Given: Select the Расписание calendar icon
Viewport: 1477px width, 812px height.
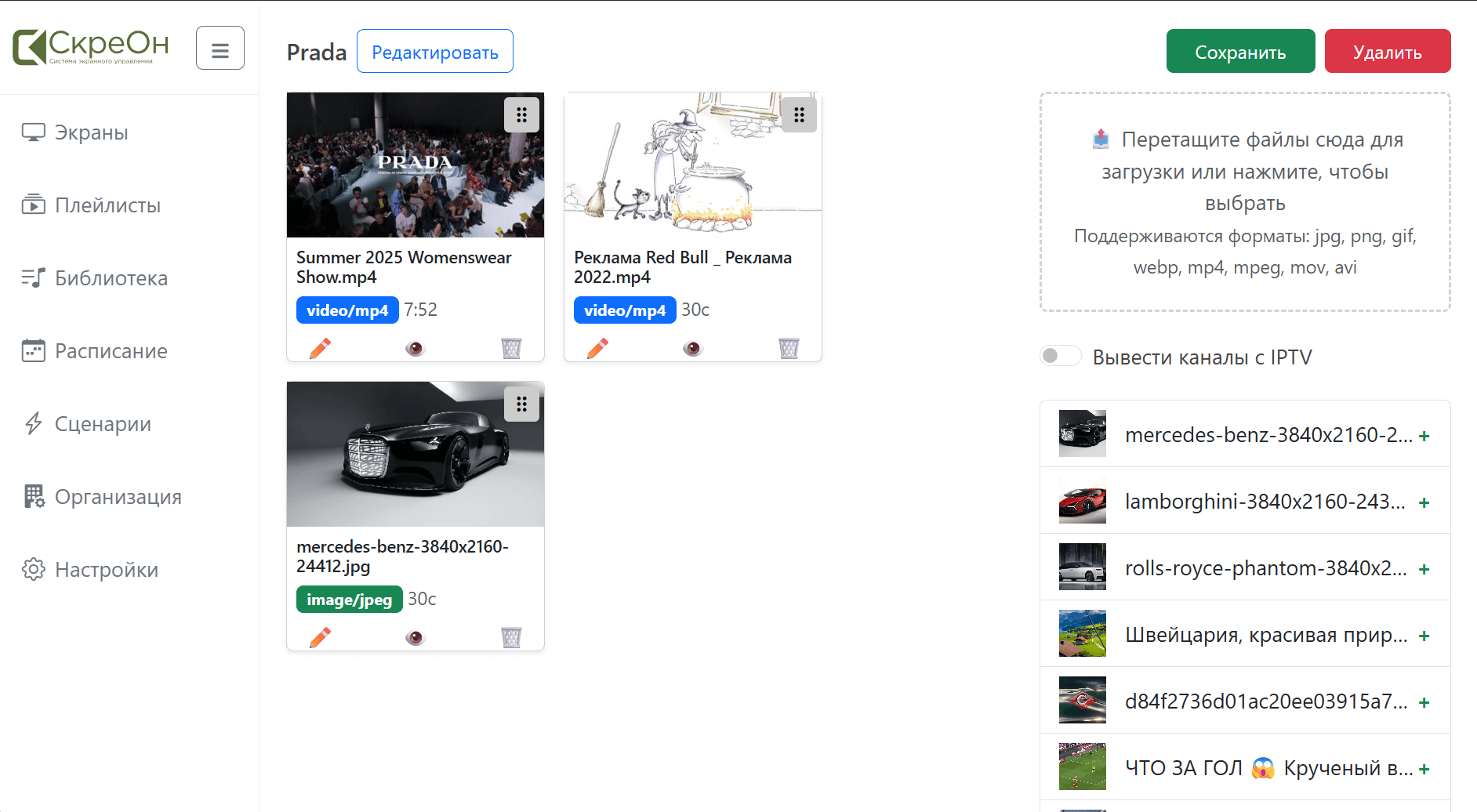Looking at the screenshot, I should 33,350.
